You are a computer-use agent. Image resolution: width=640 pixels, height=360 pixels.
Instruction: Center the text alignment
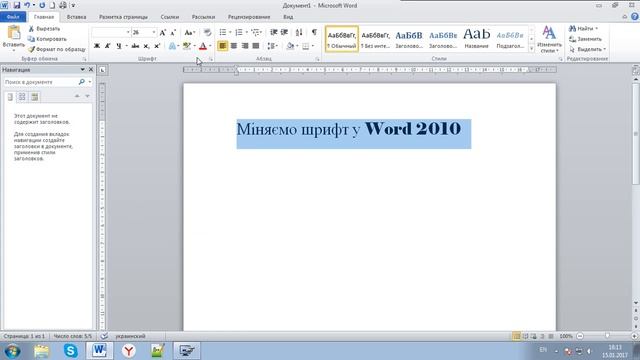[233, 46]
